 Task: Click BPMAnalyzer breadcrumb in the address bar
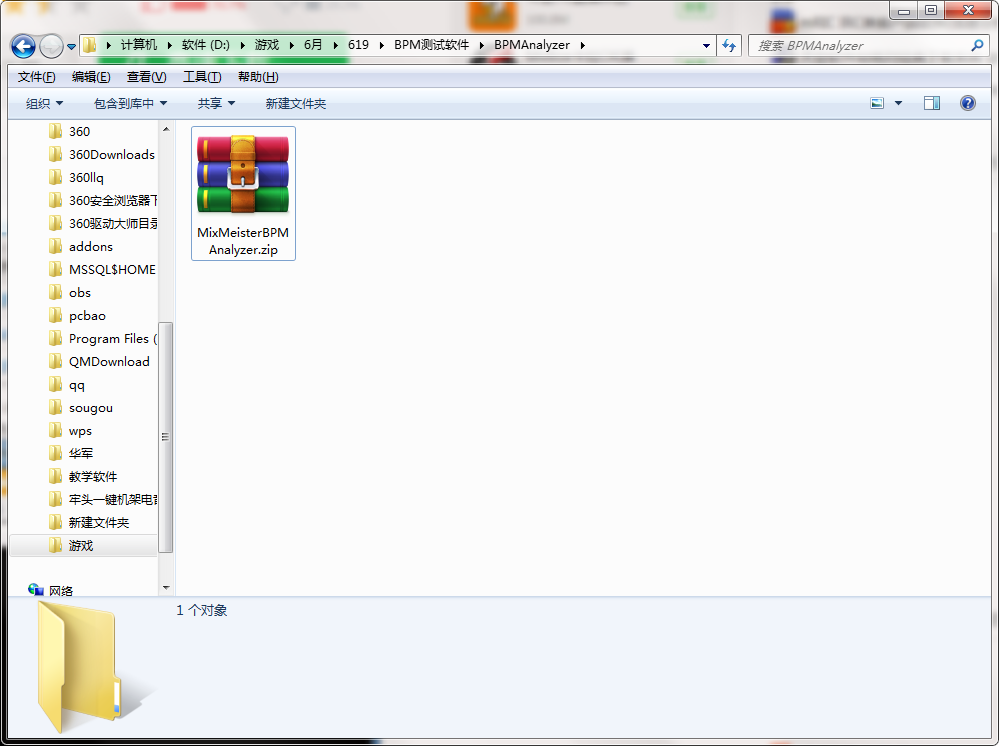(532, 45)
